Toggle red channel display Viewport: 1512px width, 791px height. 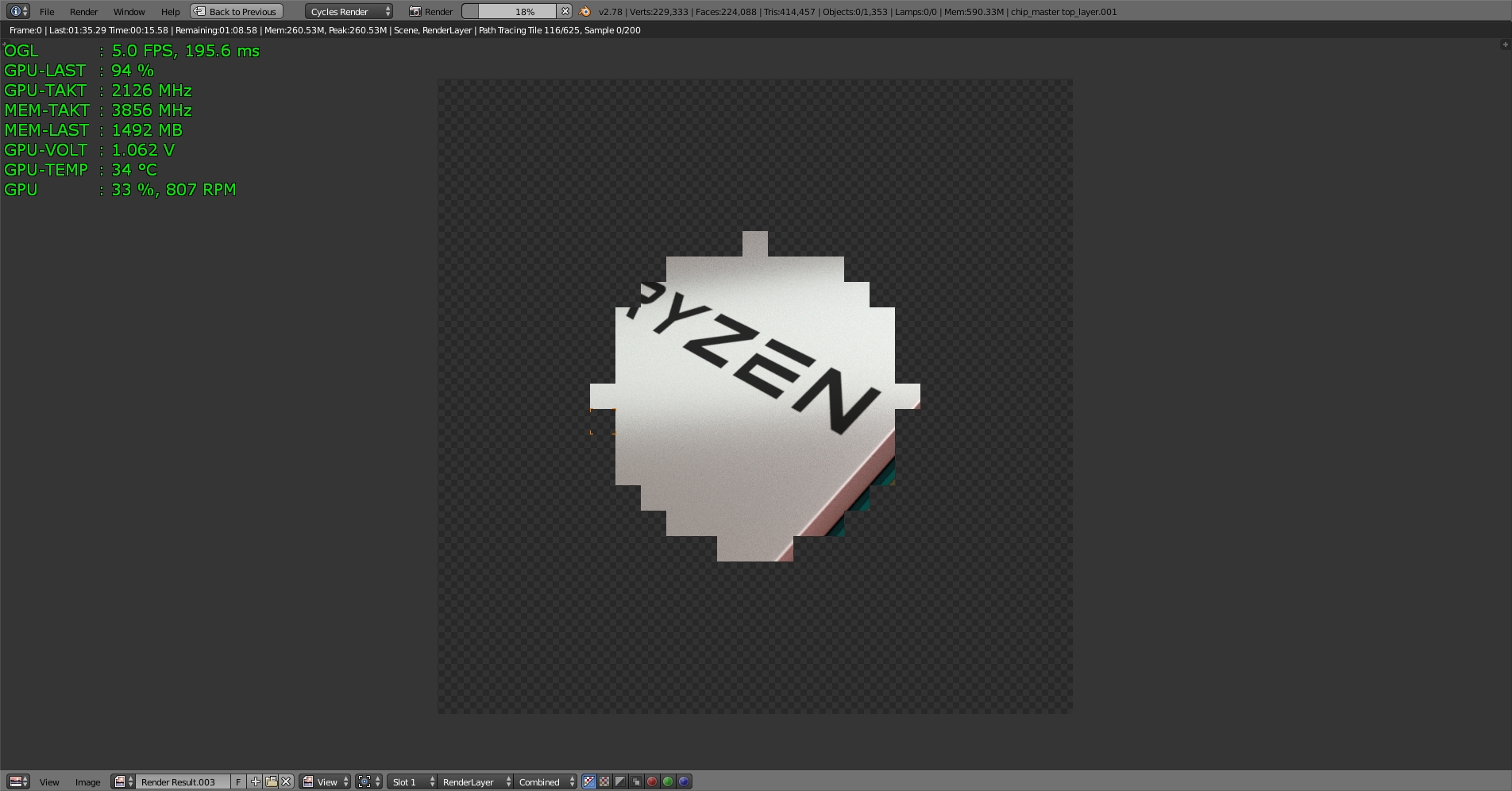(x=652, y=782)
